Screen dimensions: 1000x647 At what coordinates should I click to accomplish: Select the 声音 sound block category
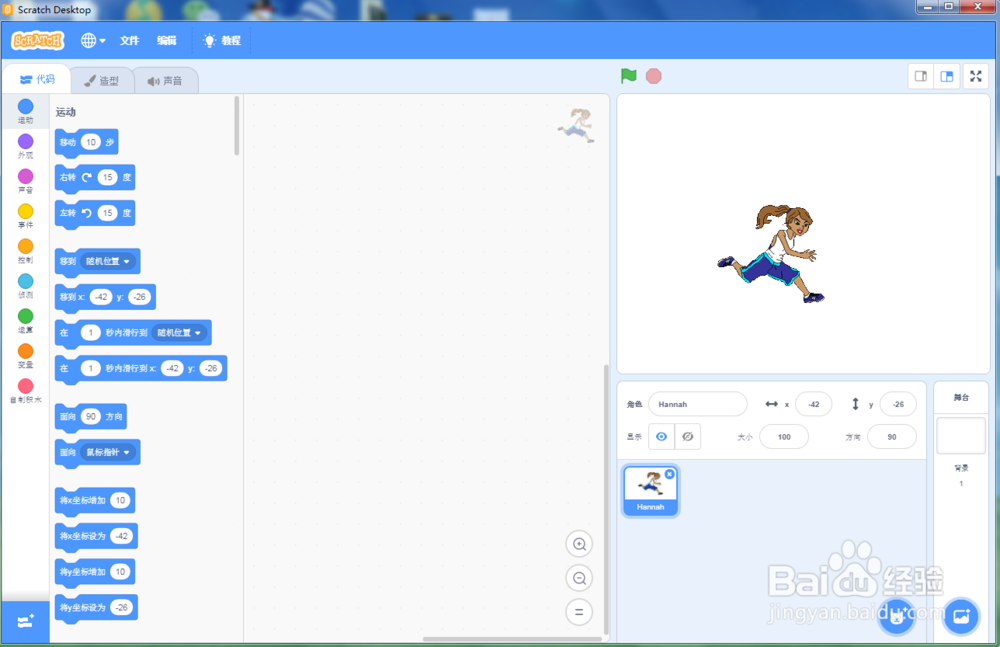click(x=26, y=181)
